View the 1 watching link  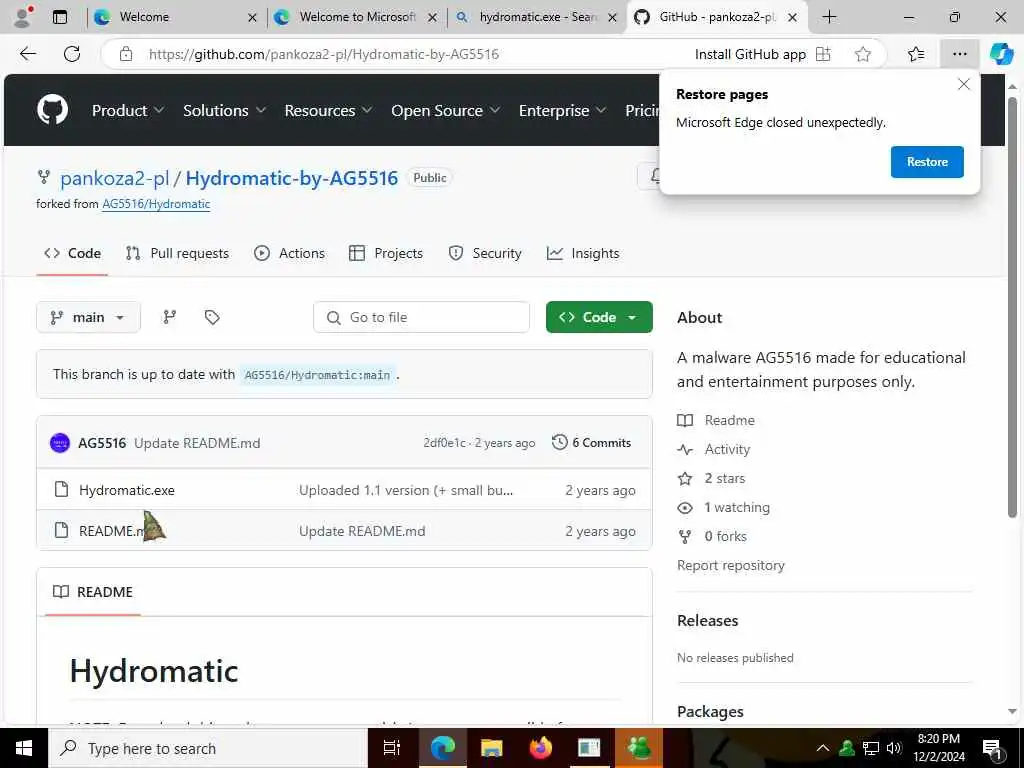pos(724,507)
